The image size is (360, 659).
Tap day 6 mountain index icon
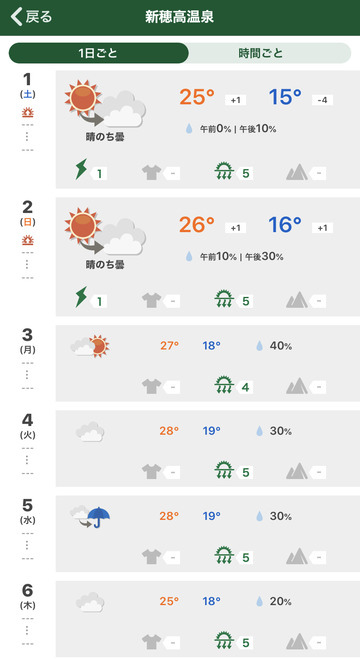coord(297,641)
